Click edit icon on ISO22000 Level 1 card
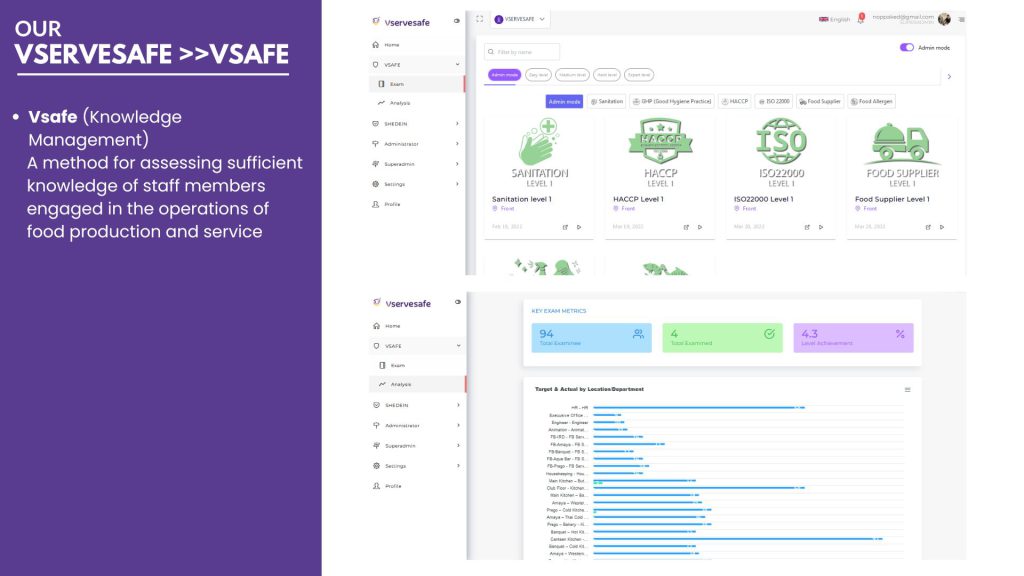Screen dimensions: 1024x576 pyautogui.click(x=807, y=227)
